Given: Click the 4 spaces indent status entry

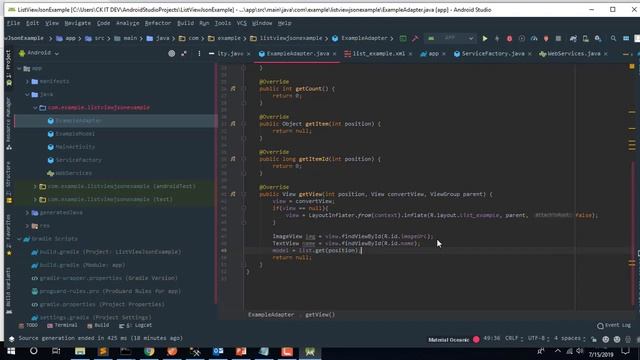Looking at the screenshot, I should click(569, 338).
